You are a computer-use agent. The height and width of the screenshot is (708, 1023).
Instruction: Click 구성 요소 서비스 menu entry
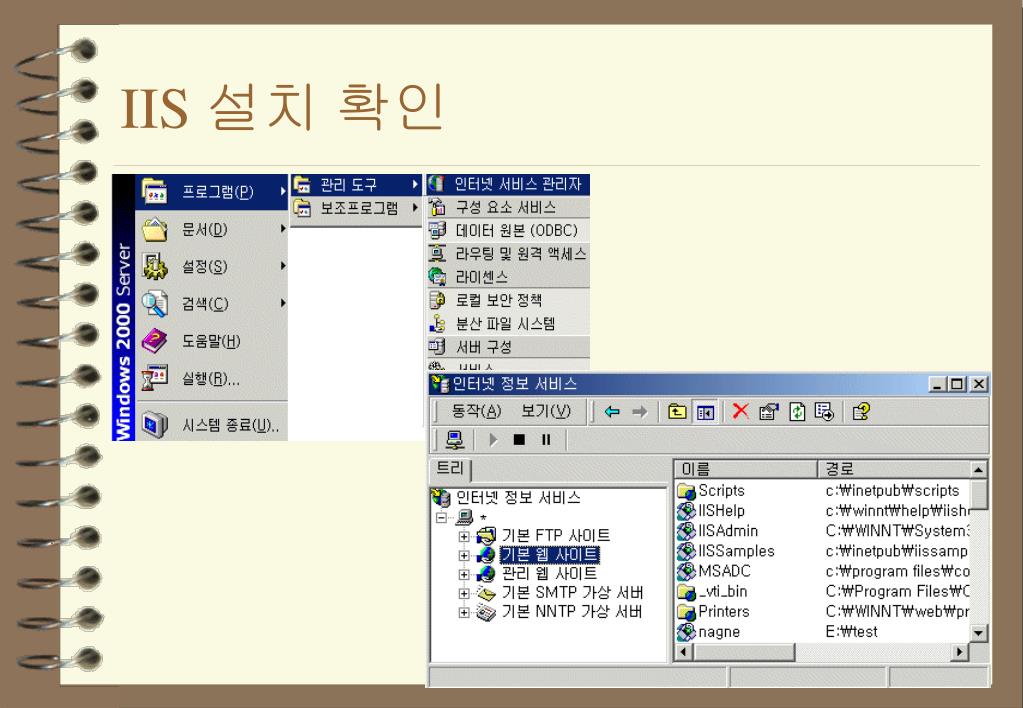pos(508,208)
